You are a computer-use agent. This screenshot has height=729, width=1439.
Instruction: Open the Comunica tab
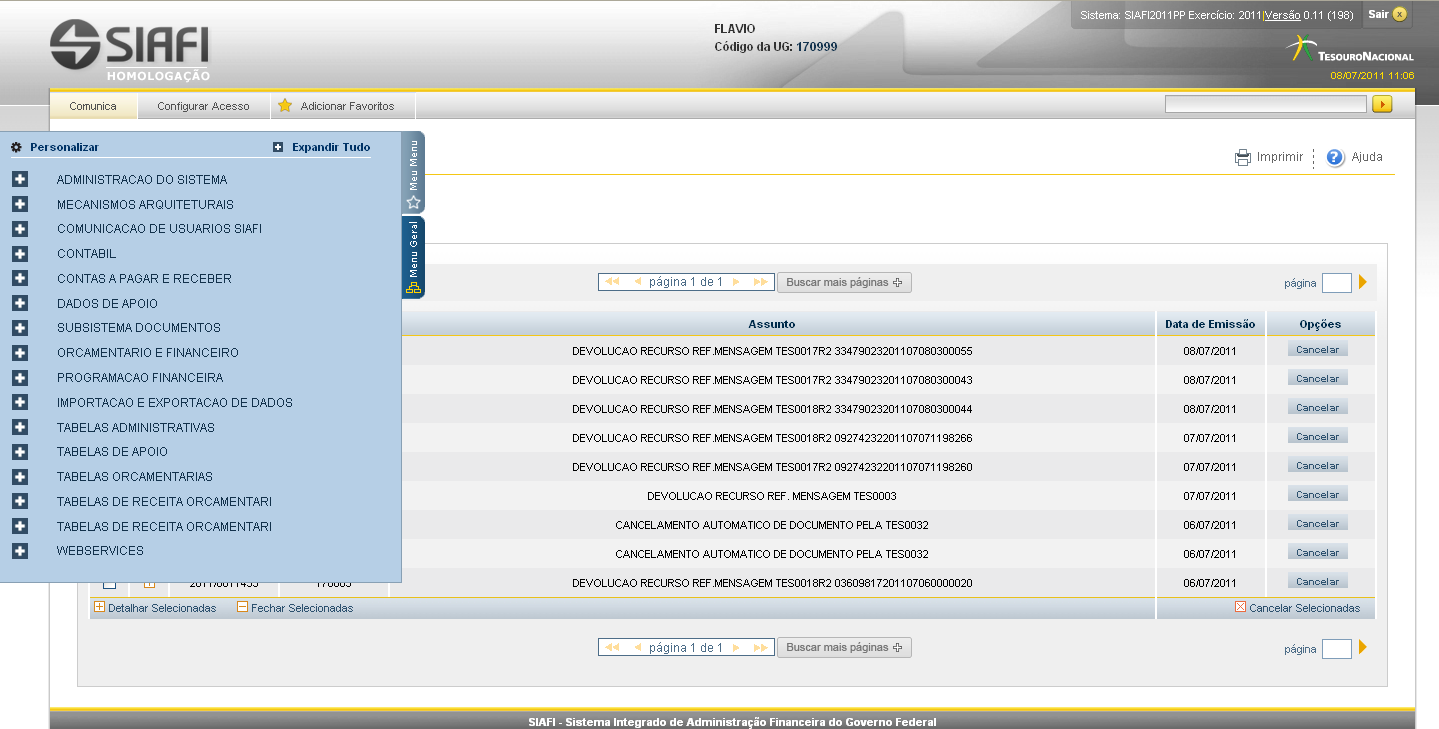tap(93, 105)
